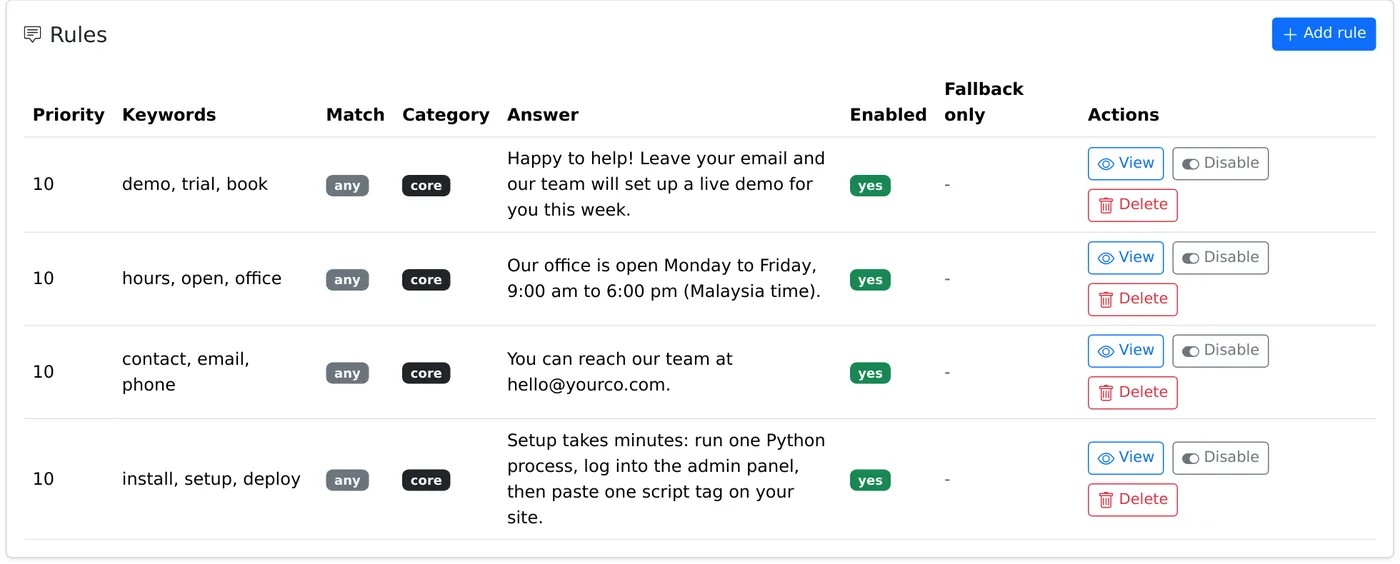1400x564 pixels.
Task: Click the "yes" badge in contact row
Action: (870, 373)
